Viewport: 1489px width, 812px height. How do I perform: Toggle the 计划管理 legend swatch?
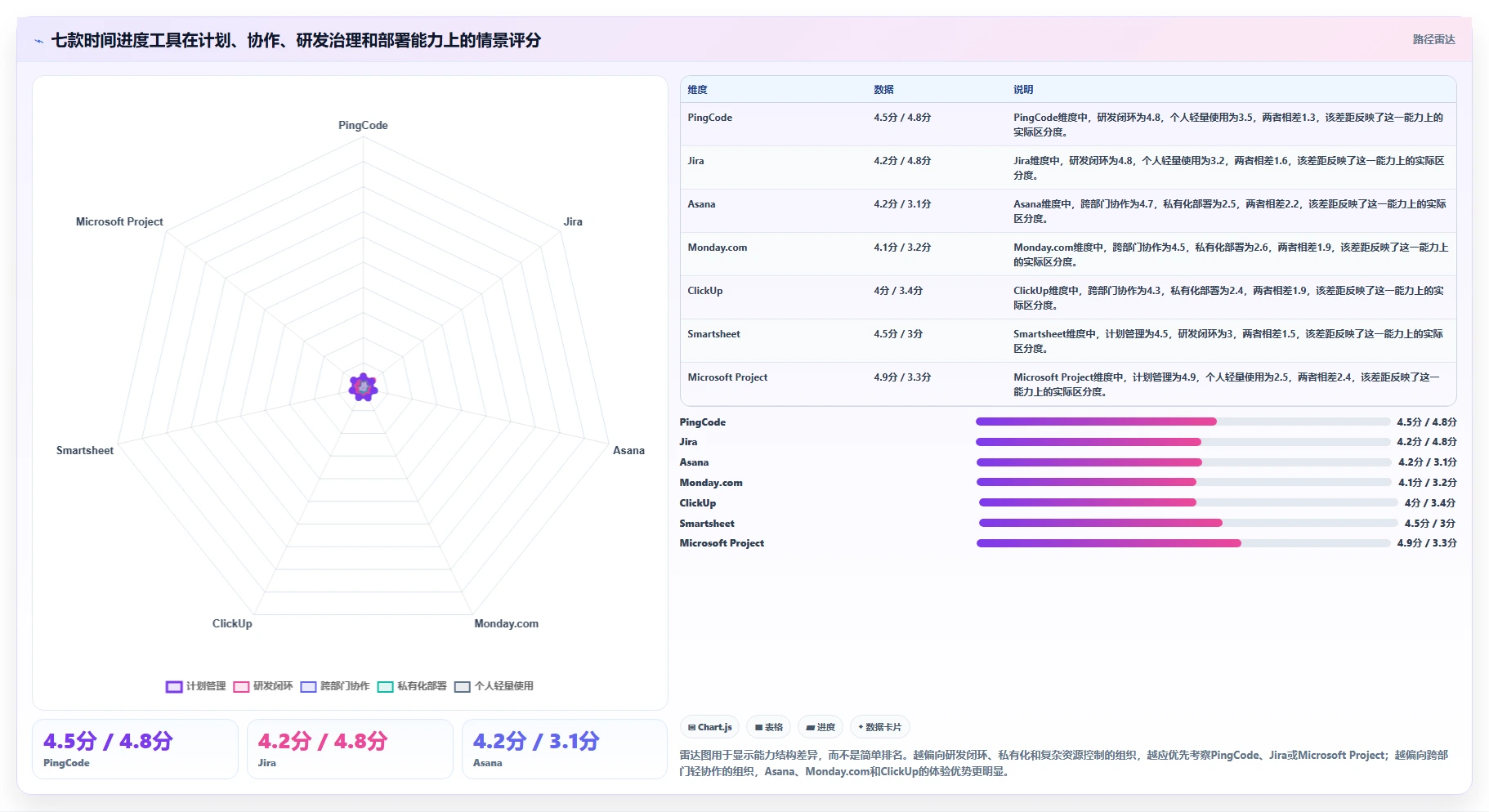point(174,687)
